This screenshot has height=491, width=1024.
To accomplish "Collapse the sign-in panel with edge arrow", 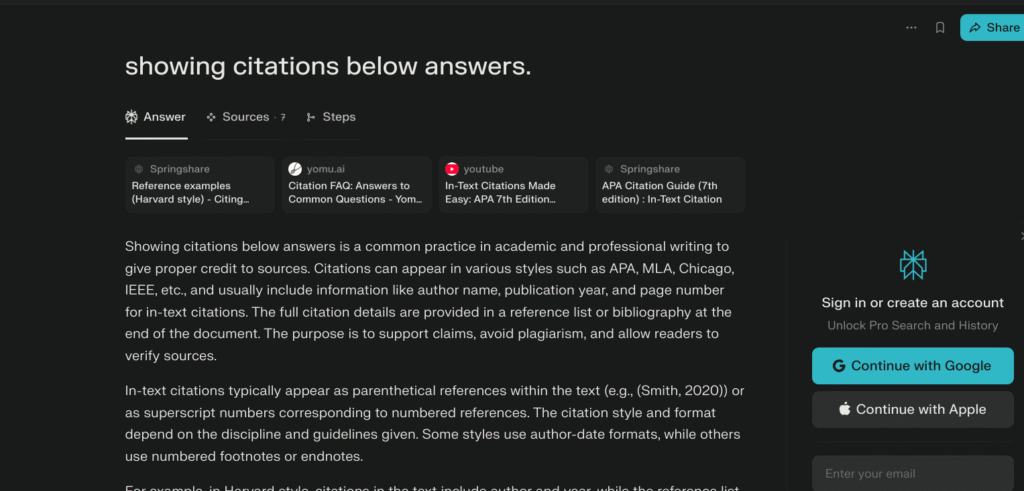I will pos(1021,236).
